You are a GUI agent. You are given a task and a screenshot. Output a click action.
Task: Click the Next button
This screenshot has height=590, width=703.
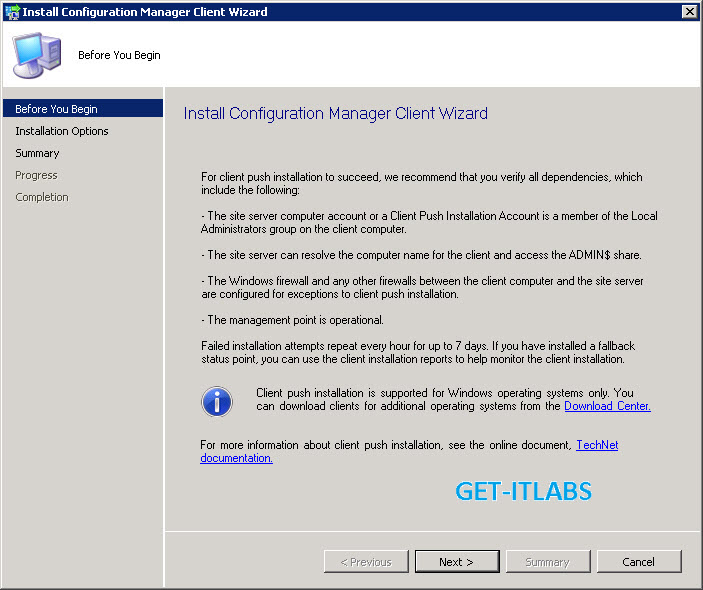coord(457,561)
